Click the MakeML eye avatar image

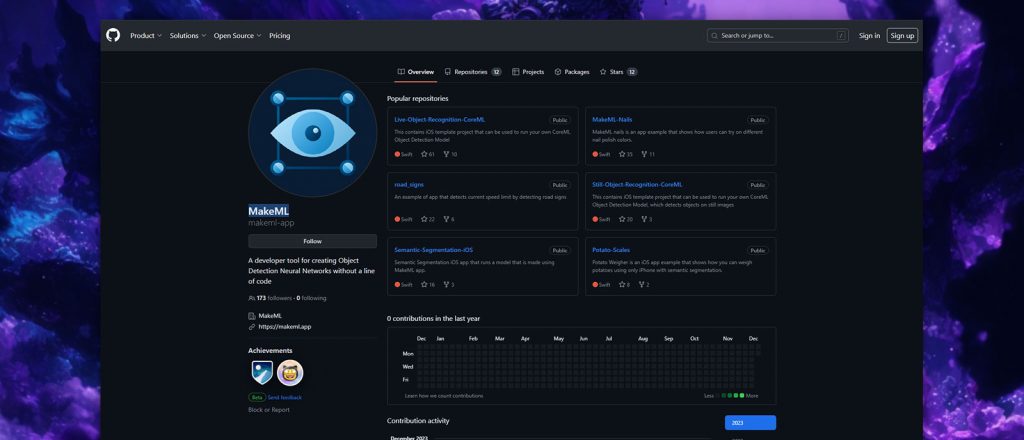pyautogui.click(x=313, y=133)
